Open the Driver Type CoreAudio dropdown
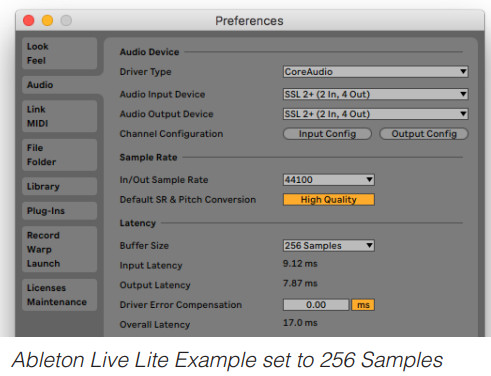 click(376, 72)
